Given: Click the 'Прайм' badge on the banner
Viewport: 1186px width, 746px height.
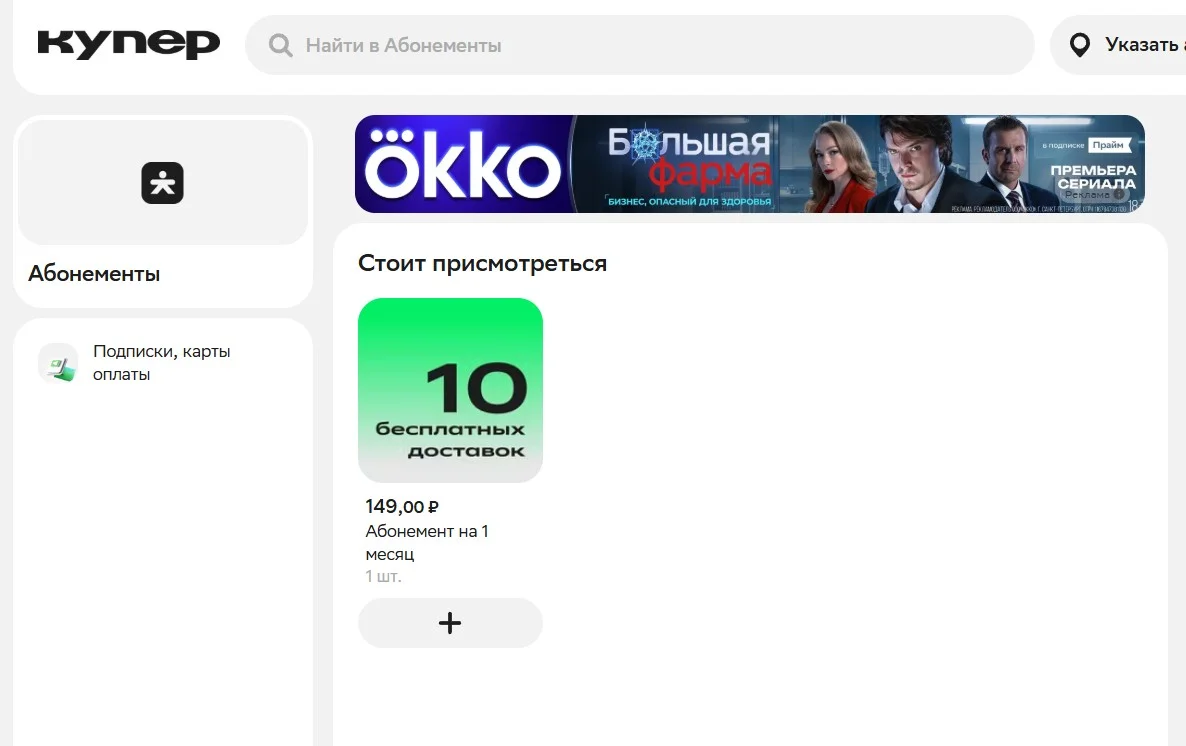Looking at the screenshot, I should [x=1108, y=145].
